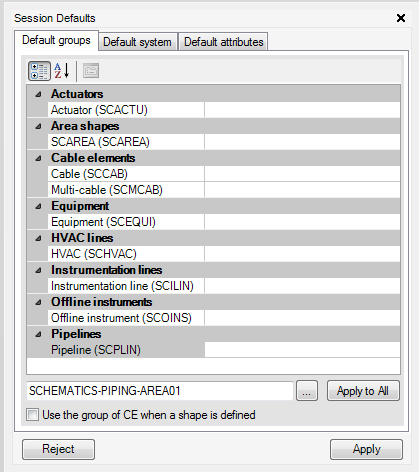Sort properties alphabetically with A-Z icon
The image size is (419, 472).
tap(62, 71)
